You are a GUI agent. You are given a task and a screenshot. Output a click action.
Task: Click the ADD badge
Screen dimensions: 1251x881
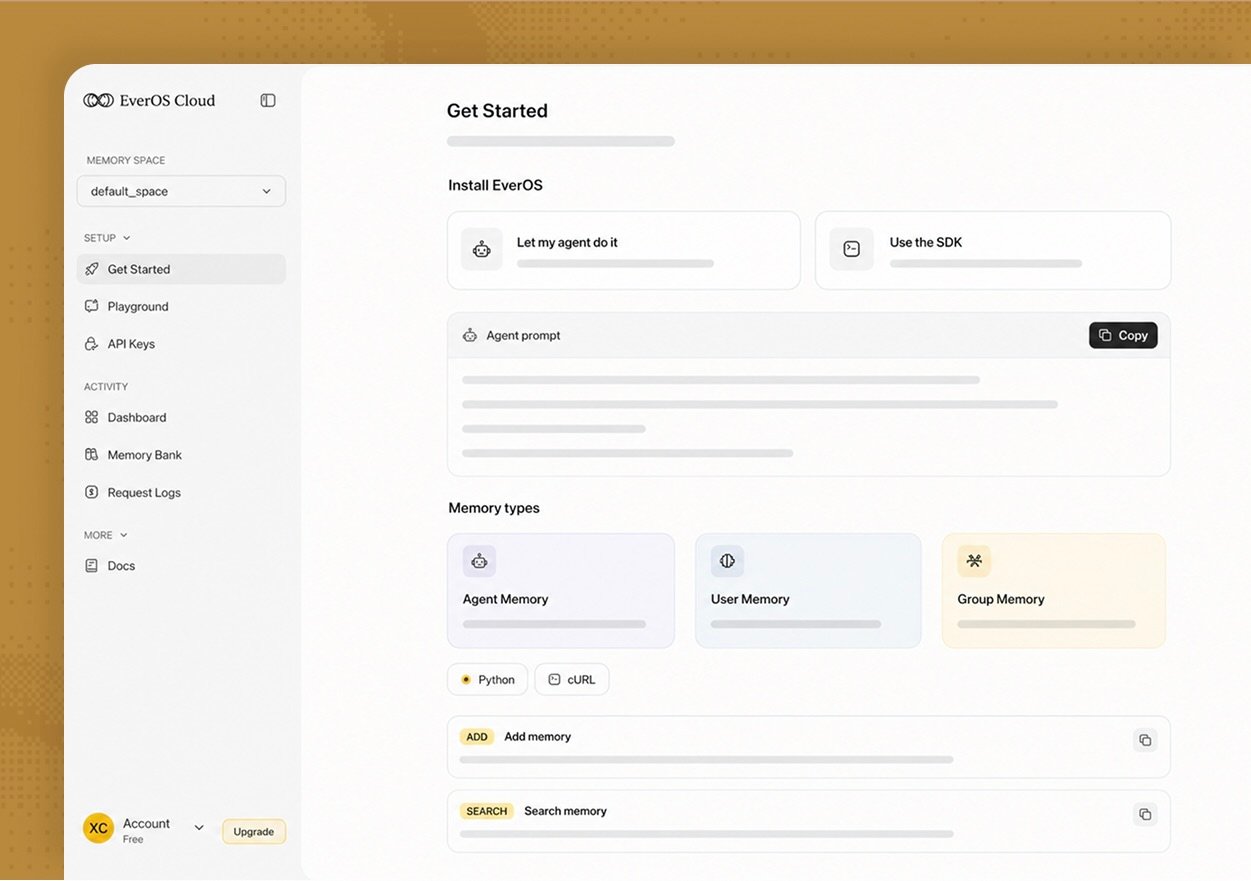(477, 737)
